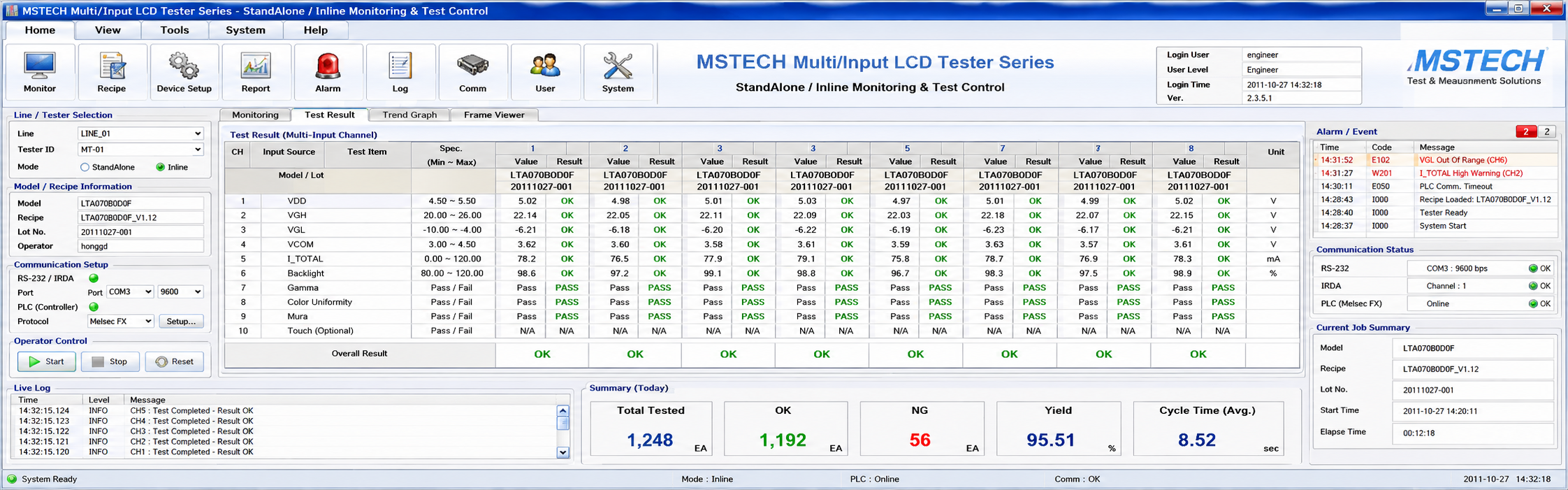Open the Alarm siren icon
Viewport: 1568px width, 490px height.
click(x=328, y=72)
